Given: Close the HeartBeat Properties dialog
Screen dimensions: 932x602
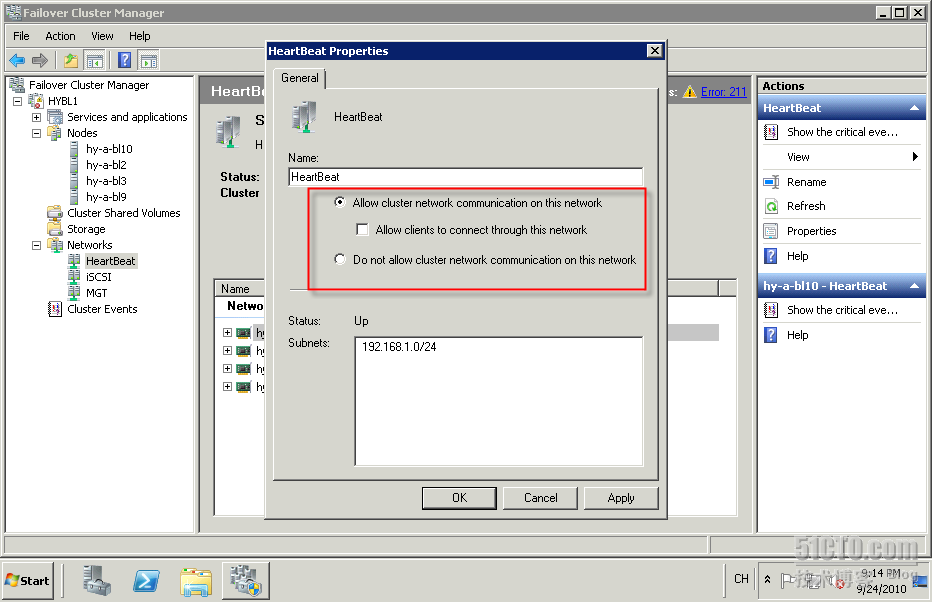Looking at the screenshot, I should 654,51.
